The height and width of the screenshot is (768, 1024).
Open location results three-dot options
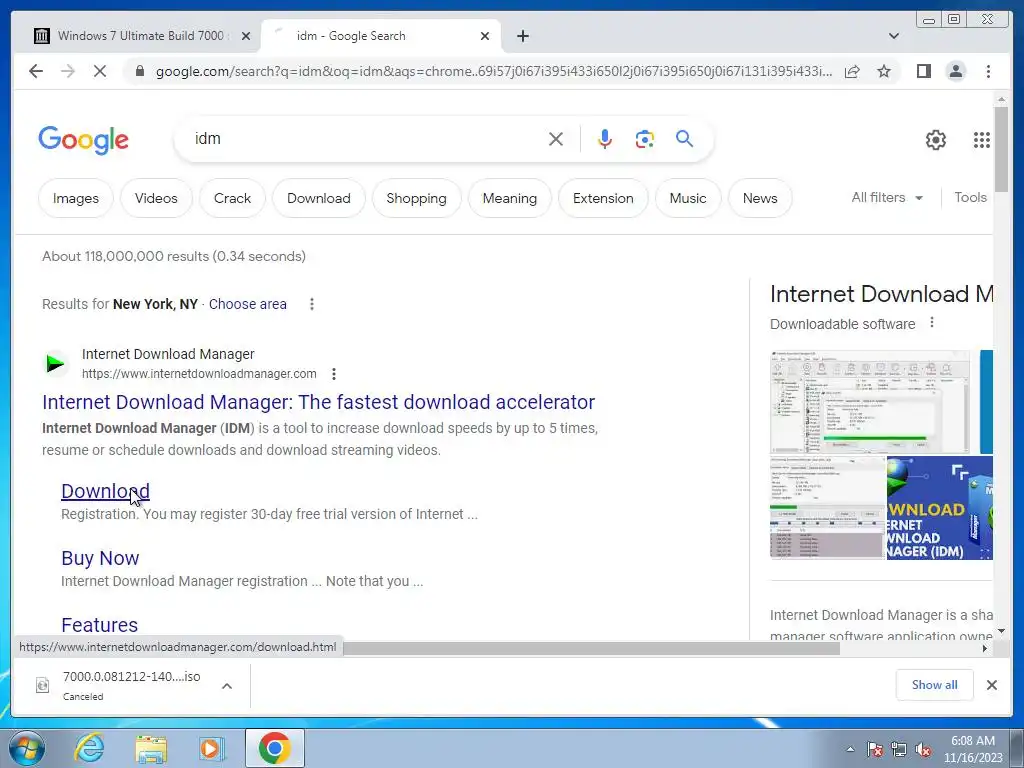312,304
